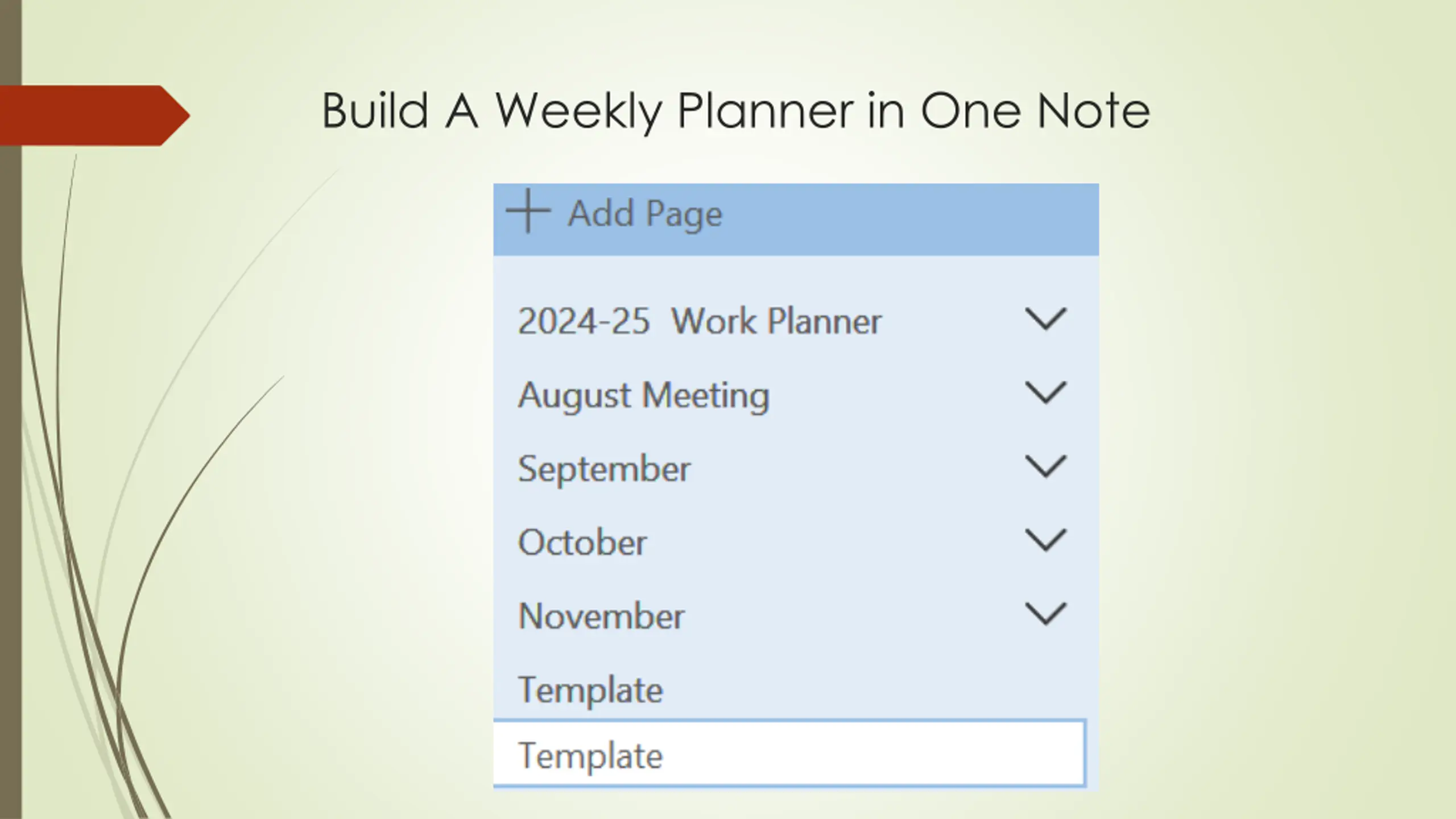Click the Add Page text label
This screenshot has height=819, width=1456.
click(645, 214)
